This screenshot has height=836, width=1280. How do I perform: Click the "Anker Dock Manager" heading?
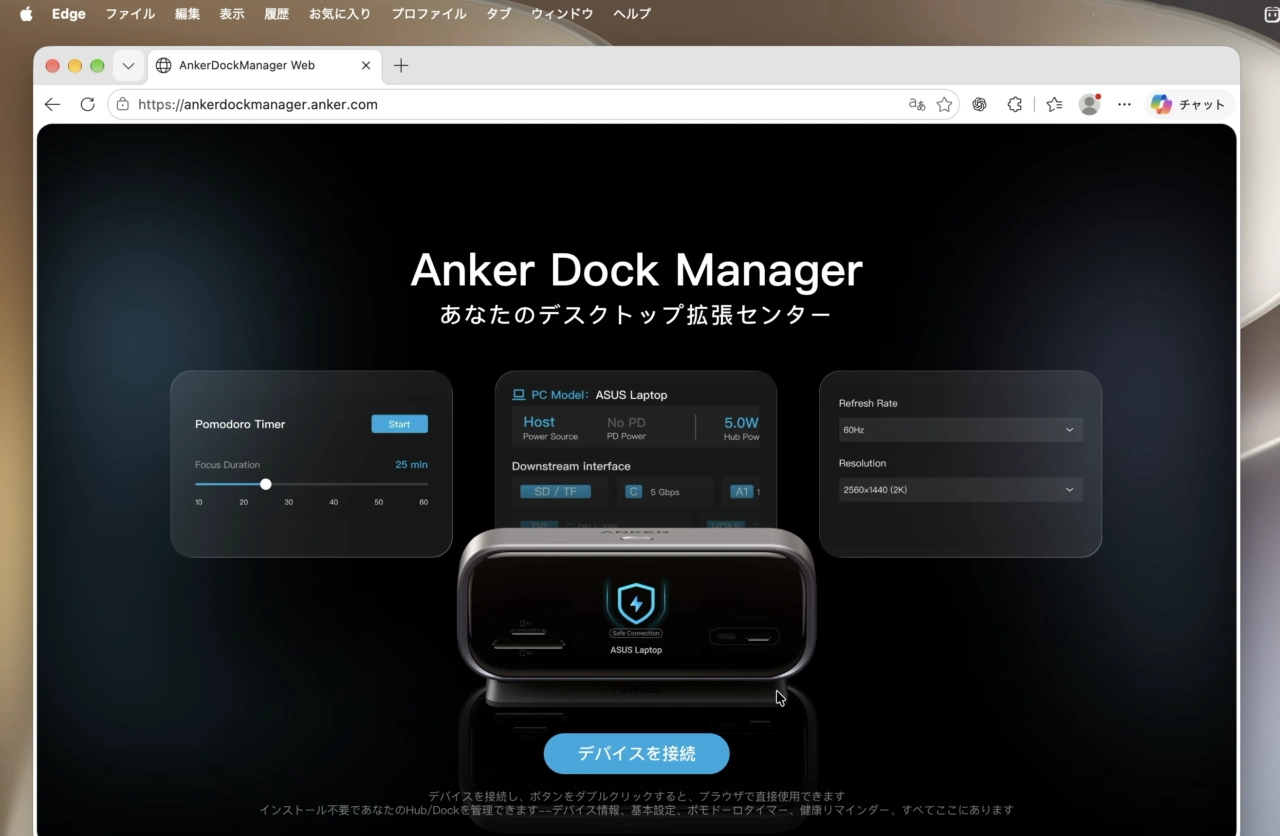click(x=636, y=270)
